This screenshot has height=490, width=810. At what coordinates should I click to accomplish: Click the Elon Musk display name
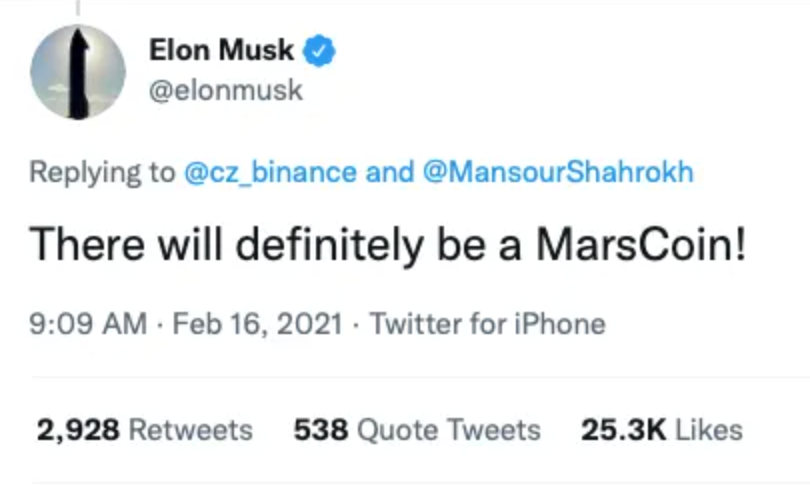point(221,50)
